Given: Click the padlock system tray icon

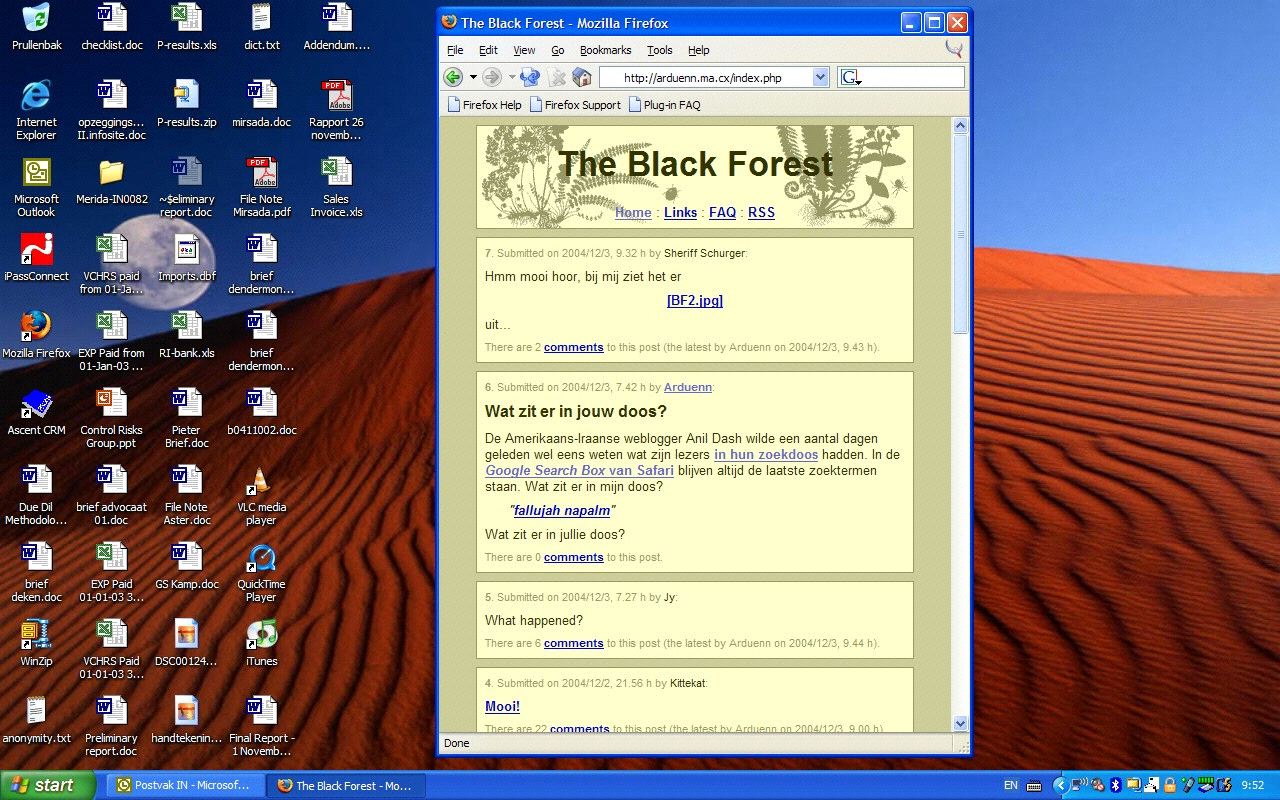Looking at the screenshot, I should [x=1169, y=785].
